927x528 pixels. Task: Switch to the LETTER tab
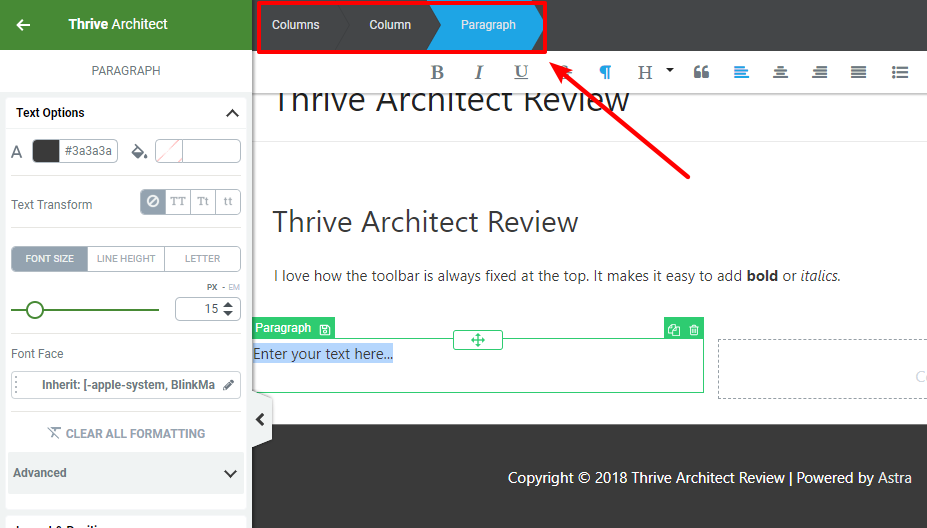tap(202, 259)
